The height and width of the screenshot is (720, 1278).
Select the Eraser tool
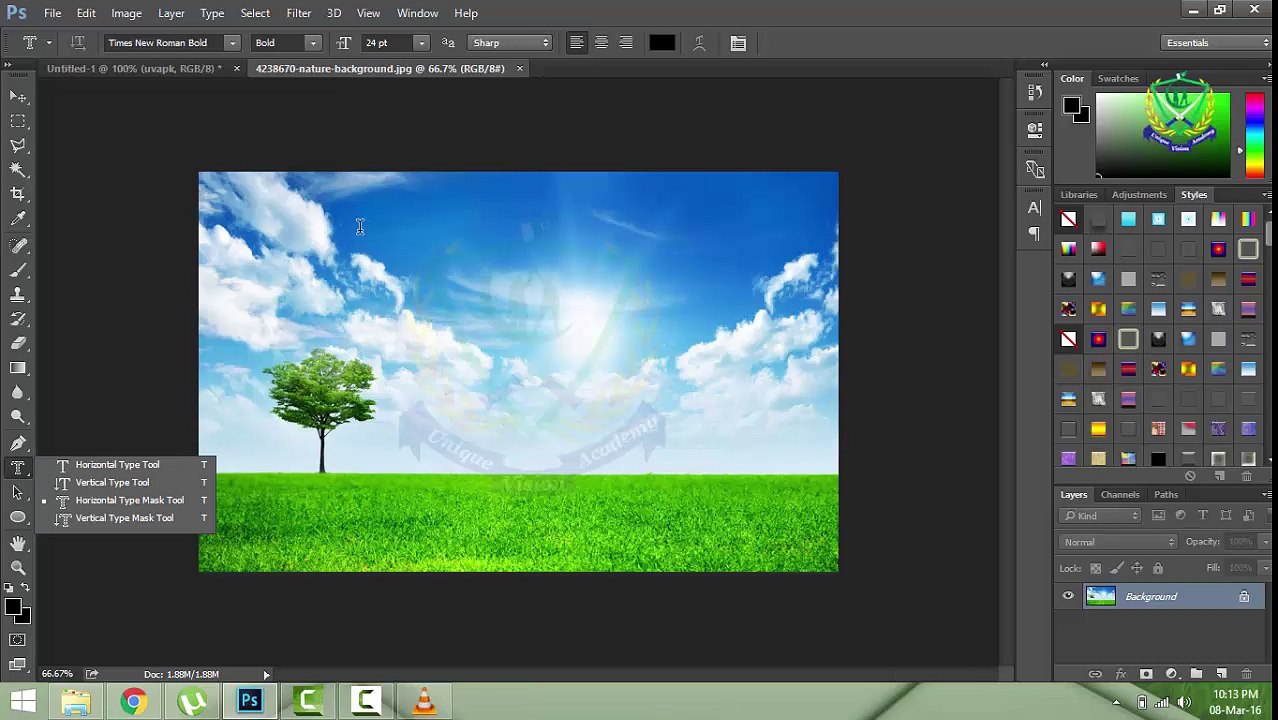(x=18, y=344)
